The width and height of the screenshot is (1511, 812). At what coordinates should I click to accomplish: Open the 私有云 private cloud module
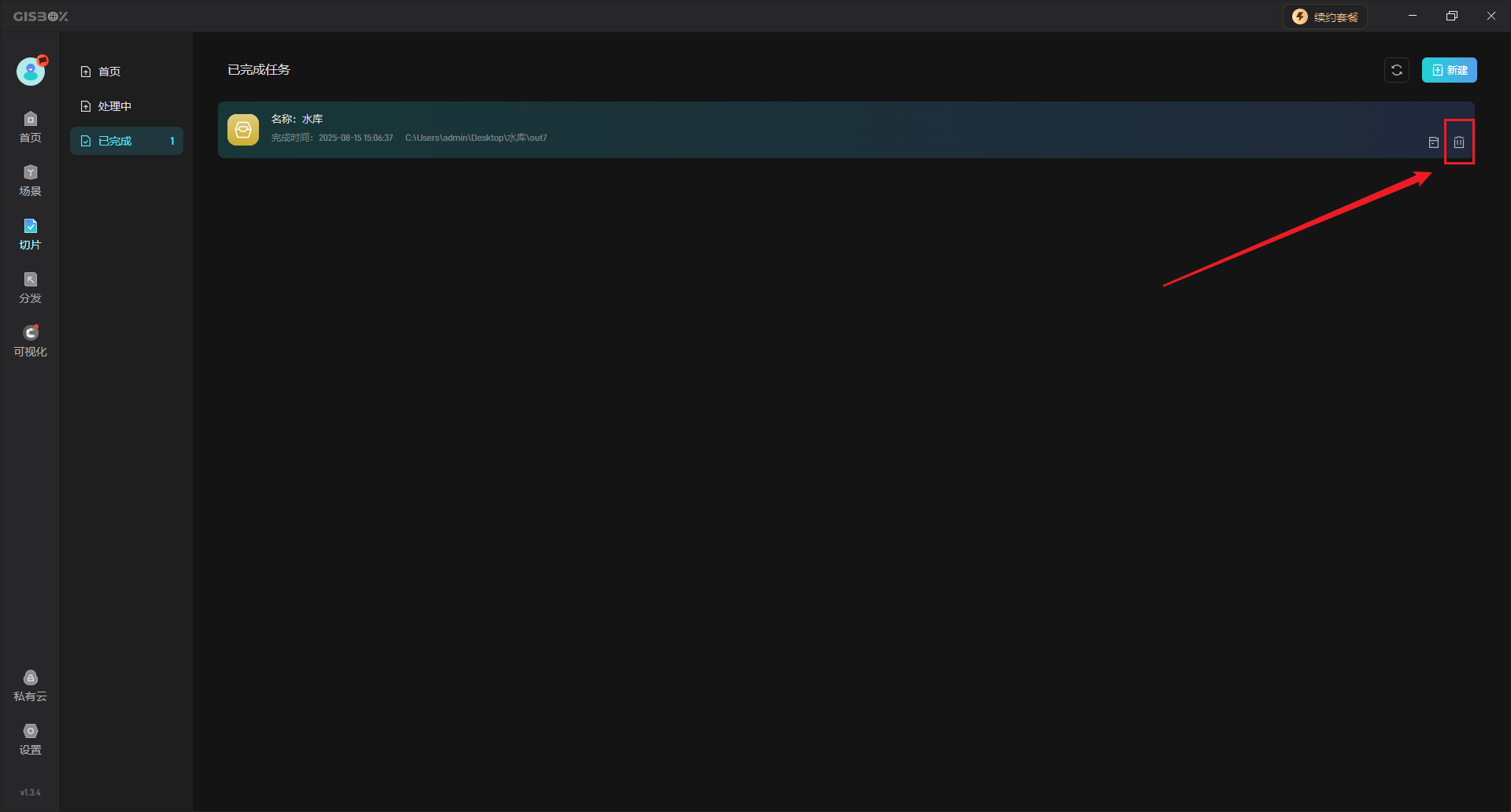pyautogui.click(x=30, y=685)
